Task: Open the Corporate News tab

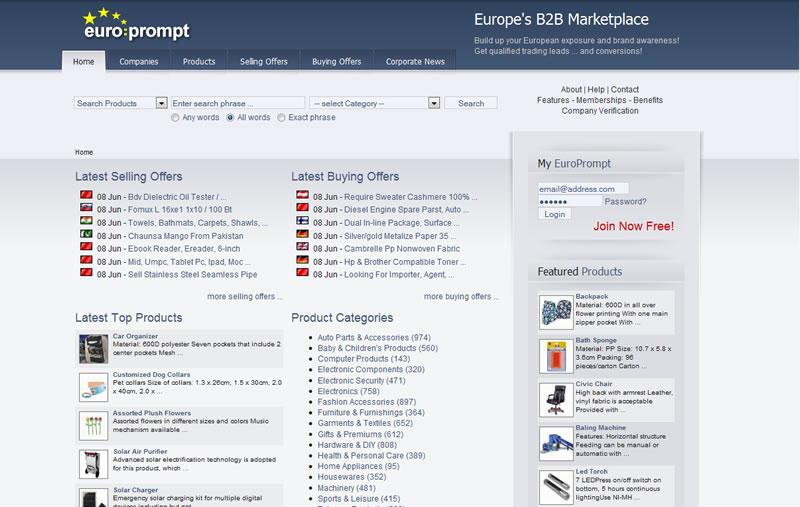Action: 415,62
